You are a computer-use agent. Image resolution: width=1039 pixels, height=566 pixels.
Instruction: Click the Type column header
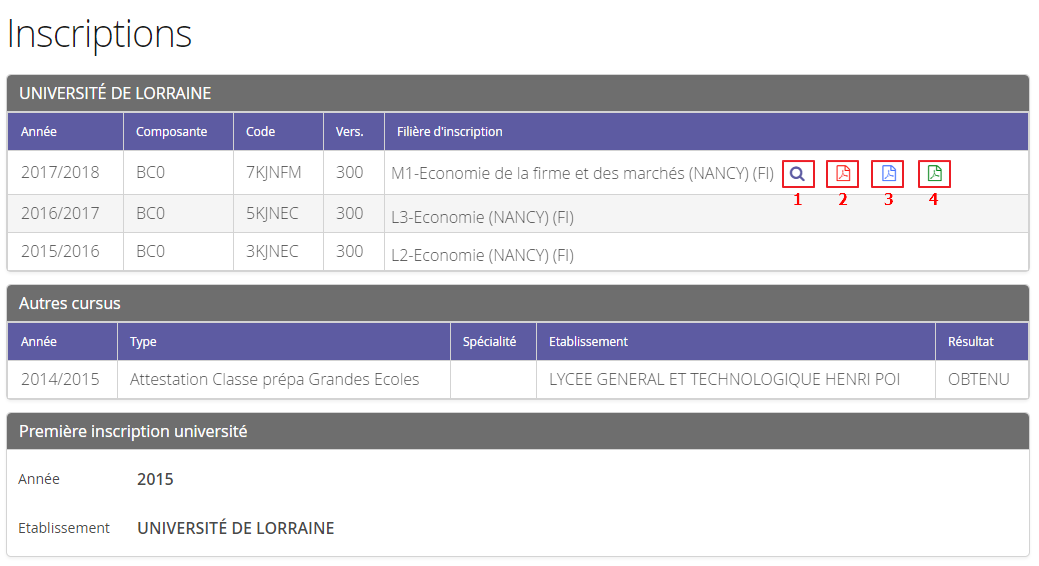[143, 342]
